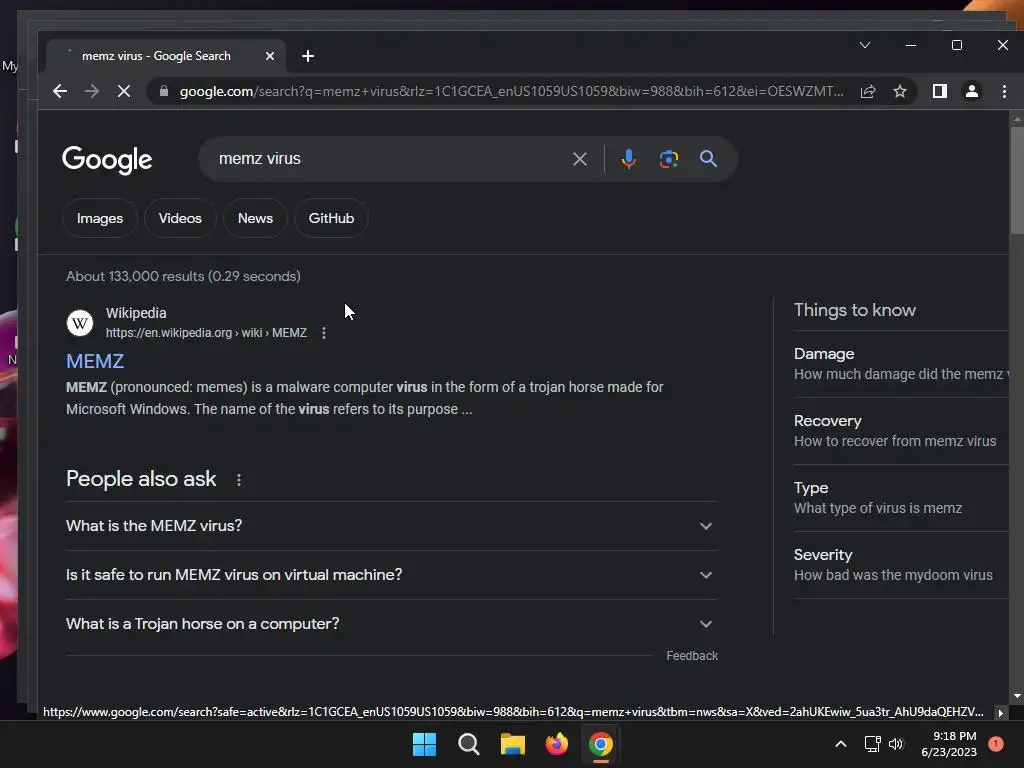Open the Chrome profile menu

[x=972, y=91]
